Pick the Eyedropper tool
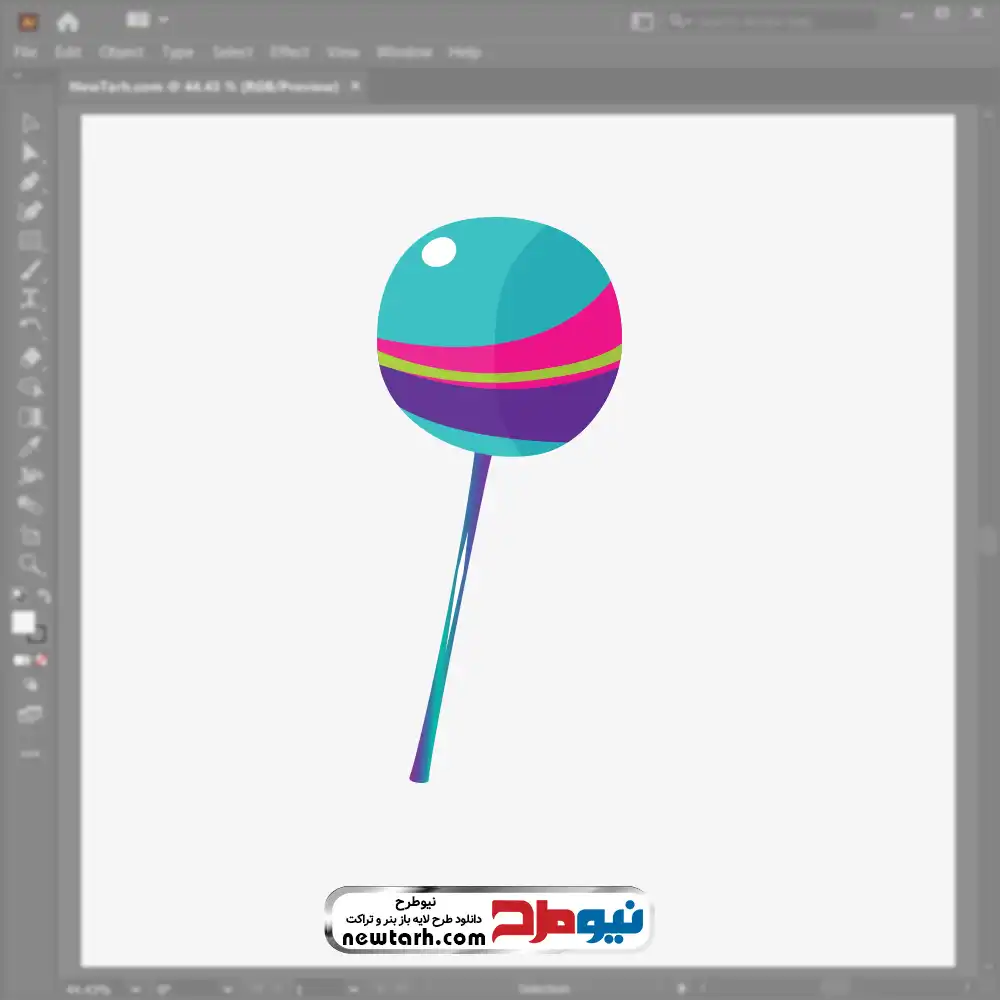The width and height of the screenshot is (1000, 1000). pyautogui.click(x=30, y=446)
